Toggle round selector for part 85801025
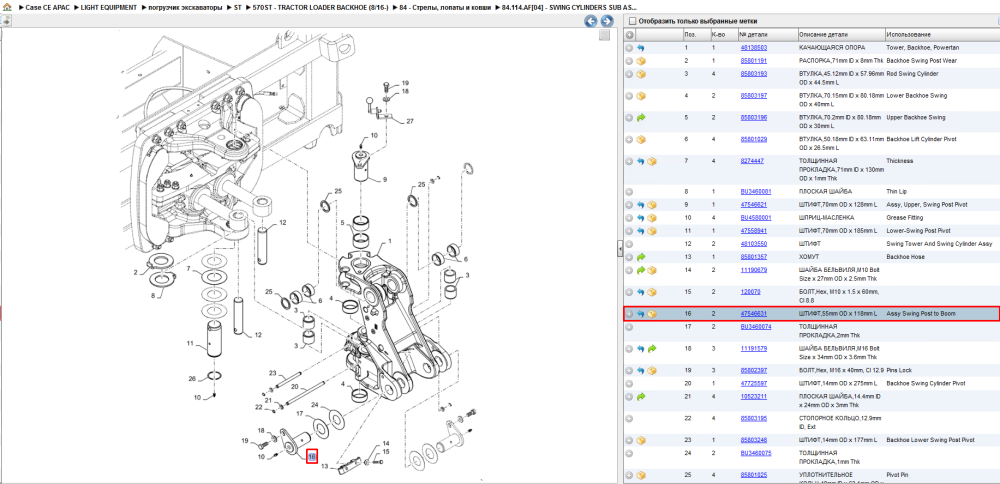Image resolution: width=1000 pixels, height=484 pixels. pos(629,475)
